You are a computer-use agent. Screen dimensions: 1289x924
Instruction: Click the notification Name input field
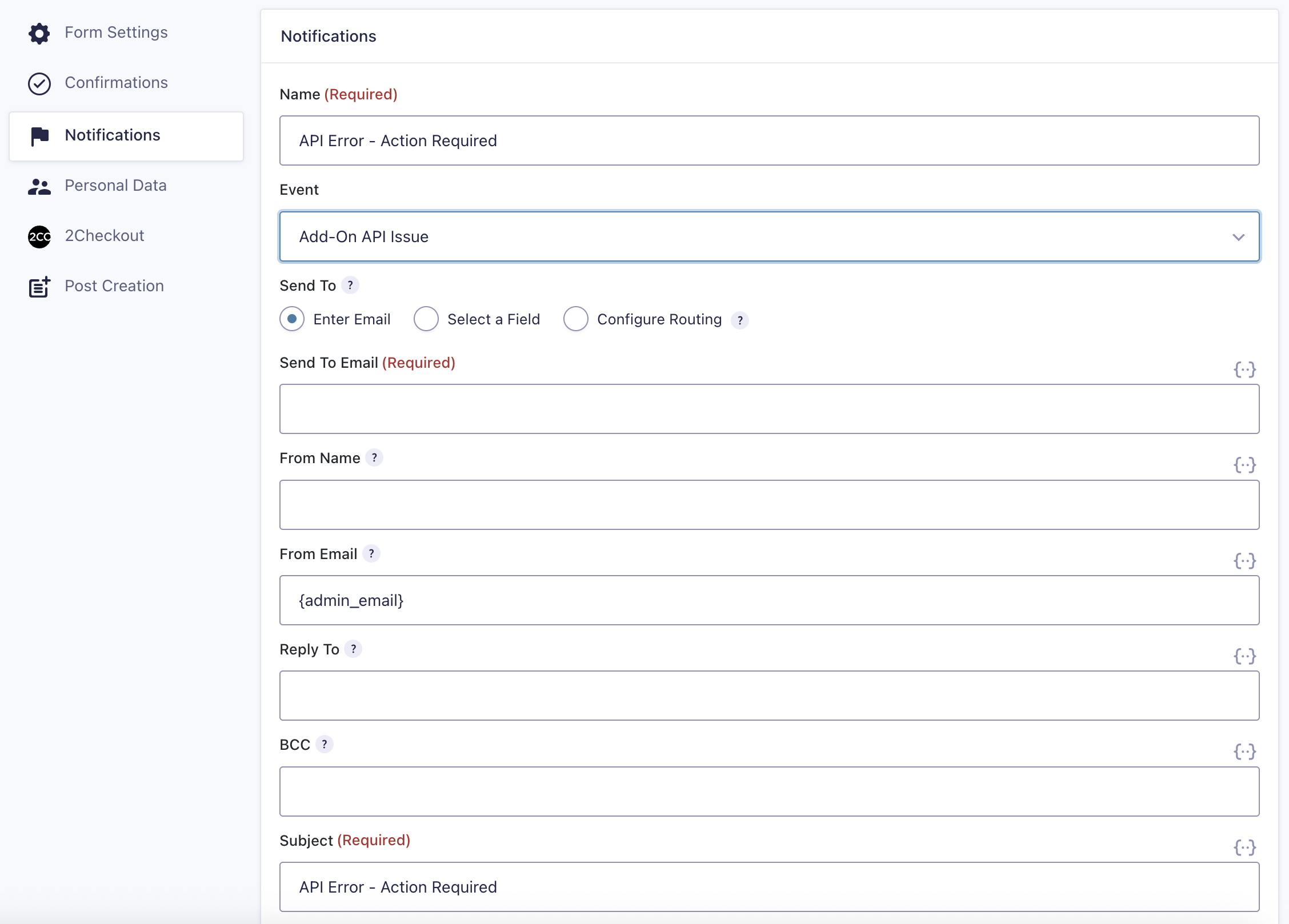point(769,140)
